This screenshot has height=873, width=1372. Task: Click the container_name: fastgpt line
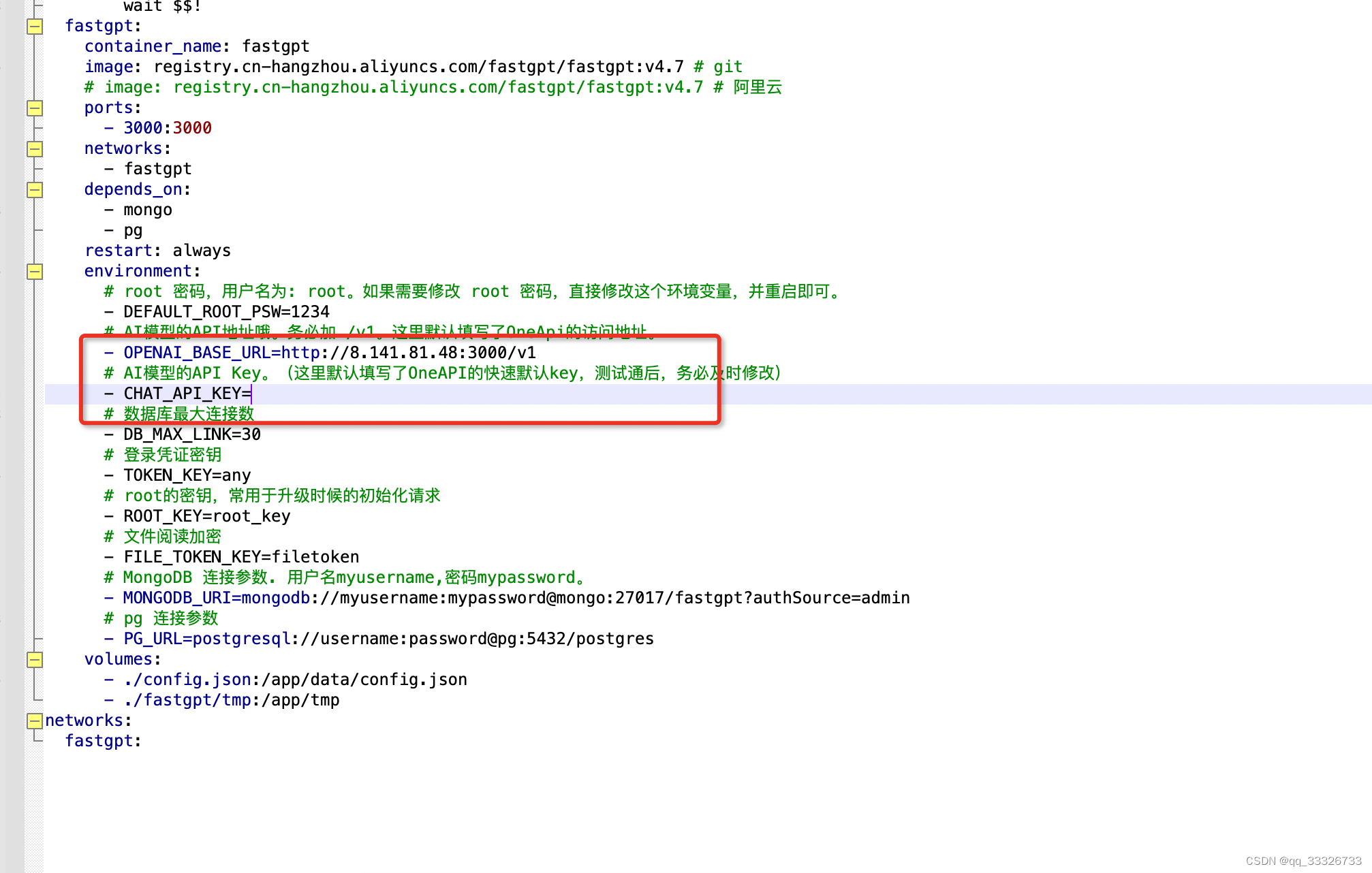196,46
